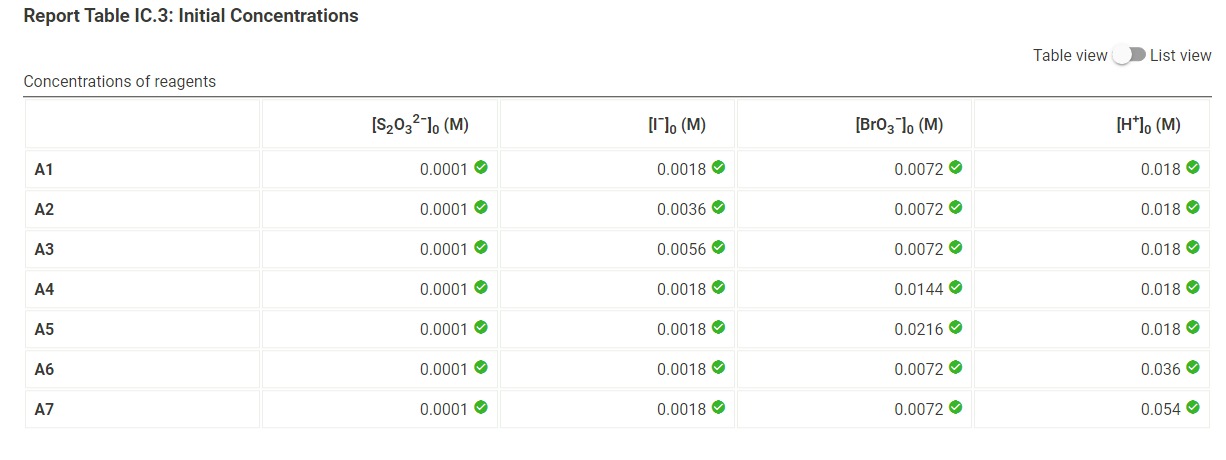The width and height of the screenshot is (1226, 460).
Task: Click the value 0.0216 in row A5
Action: click(x=918, y=330)
